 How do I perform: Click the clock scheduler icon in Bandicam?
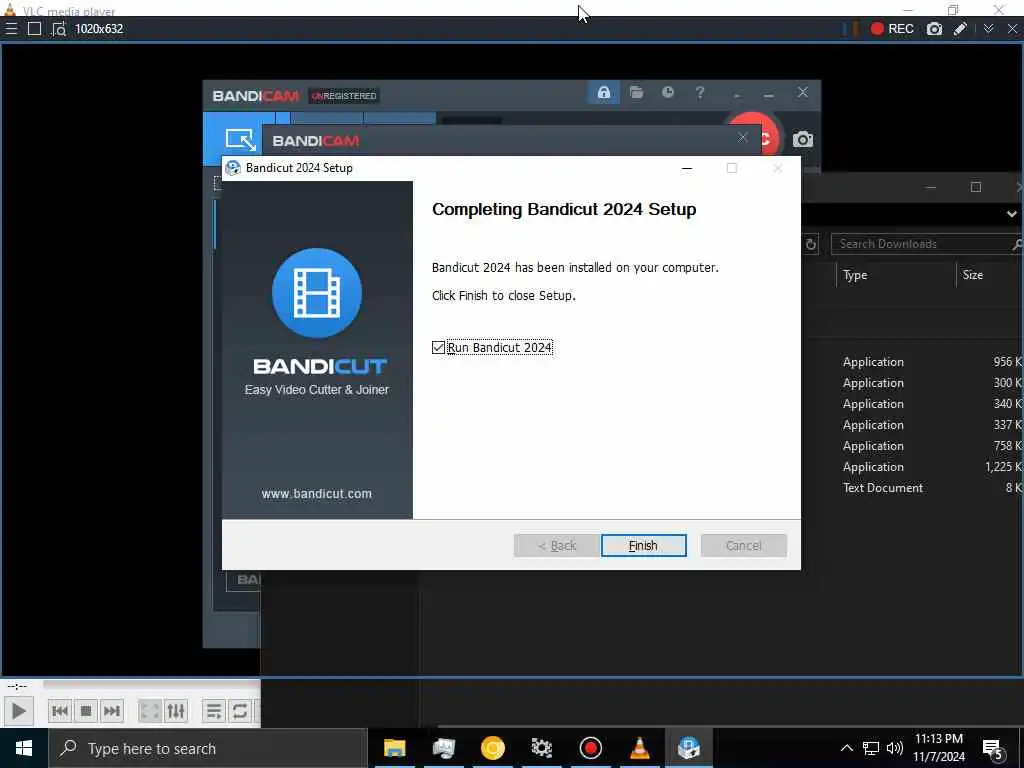[667, 93]
